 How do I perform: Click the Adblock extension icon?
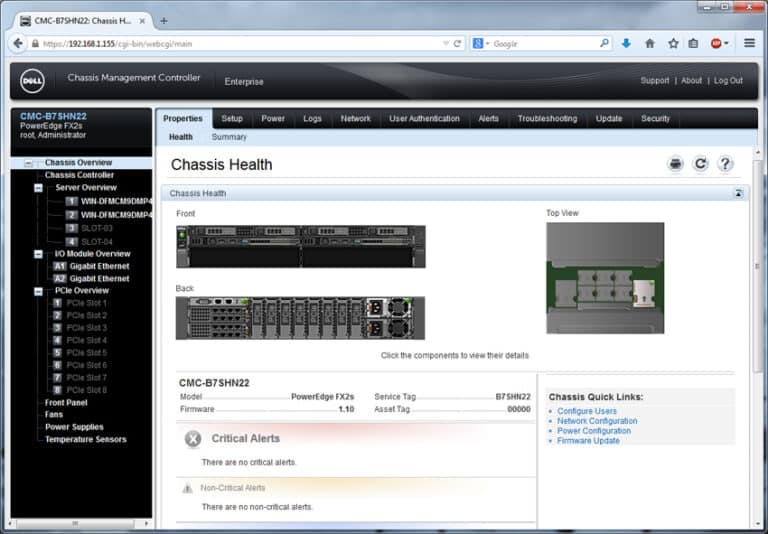[717, 44]
